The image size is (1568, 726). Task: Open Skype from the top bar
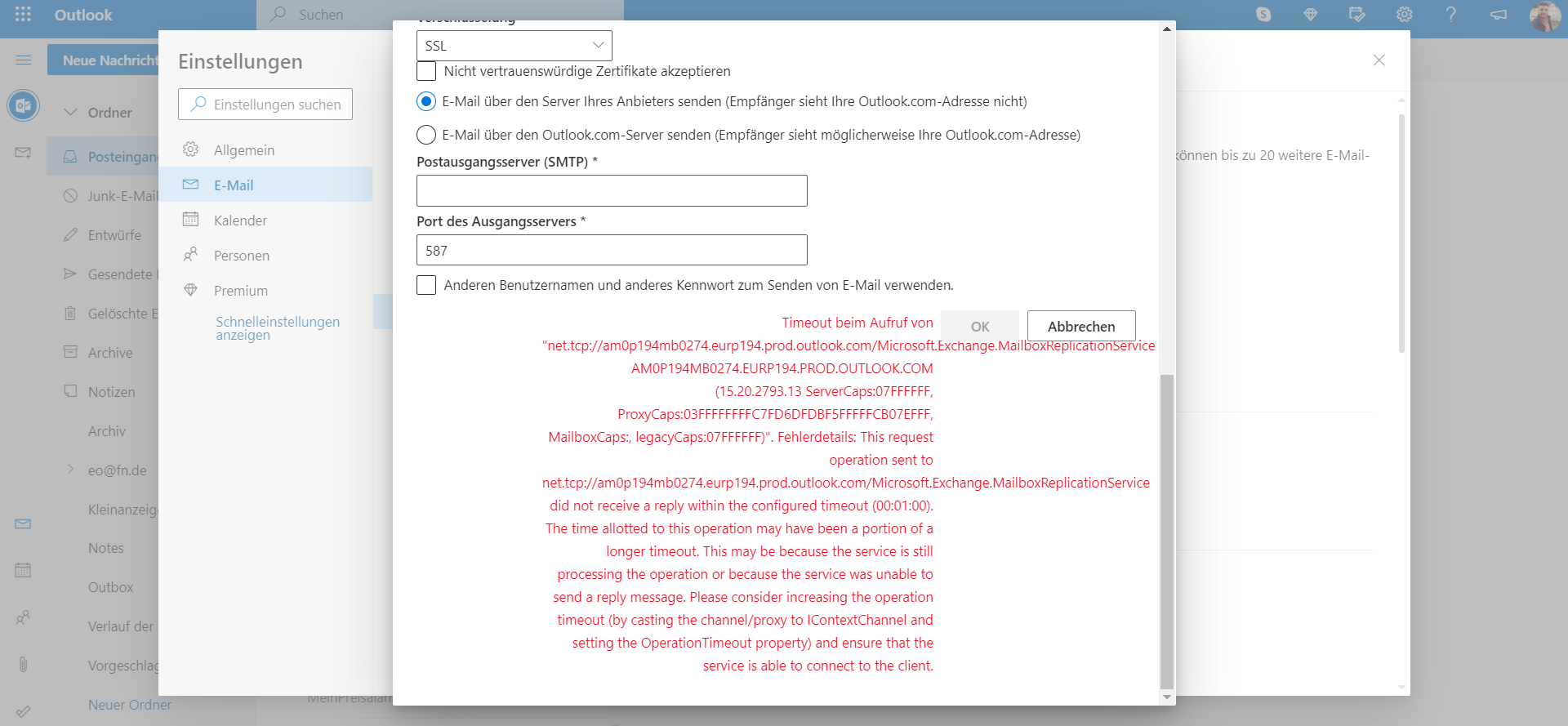coord(1263,15)
